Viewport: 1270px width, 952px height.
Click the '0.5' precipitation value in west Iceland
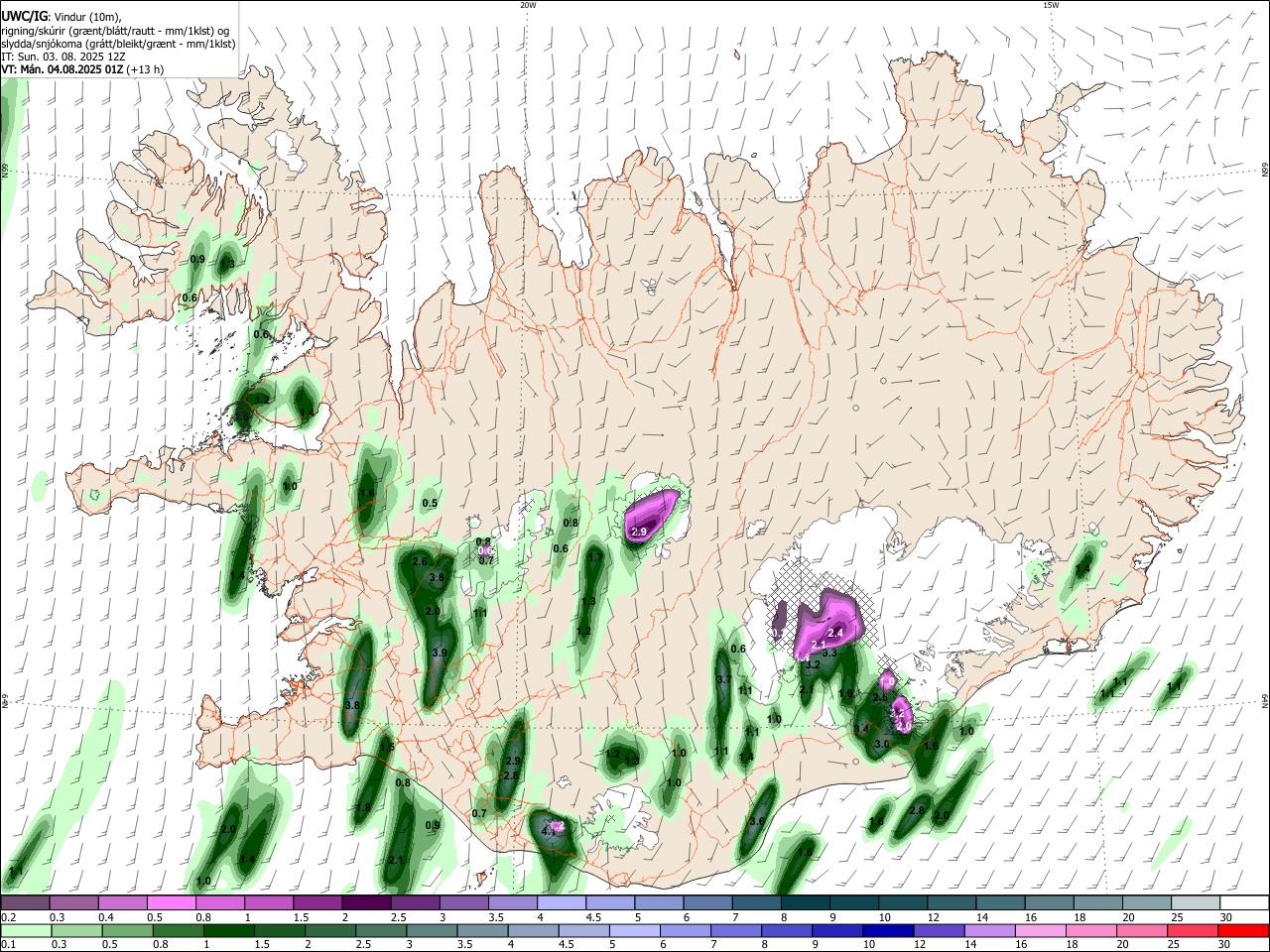(430, 504)
